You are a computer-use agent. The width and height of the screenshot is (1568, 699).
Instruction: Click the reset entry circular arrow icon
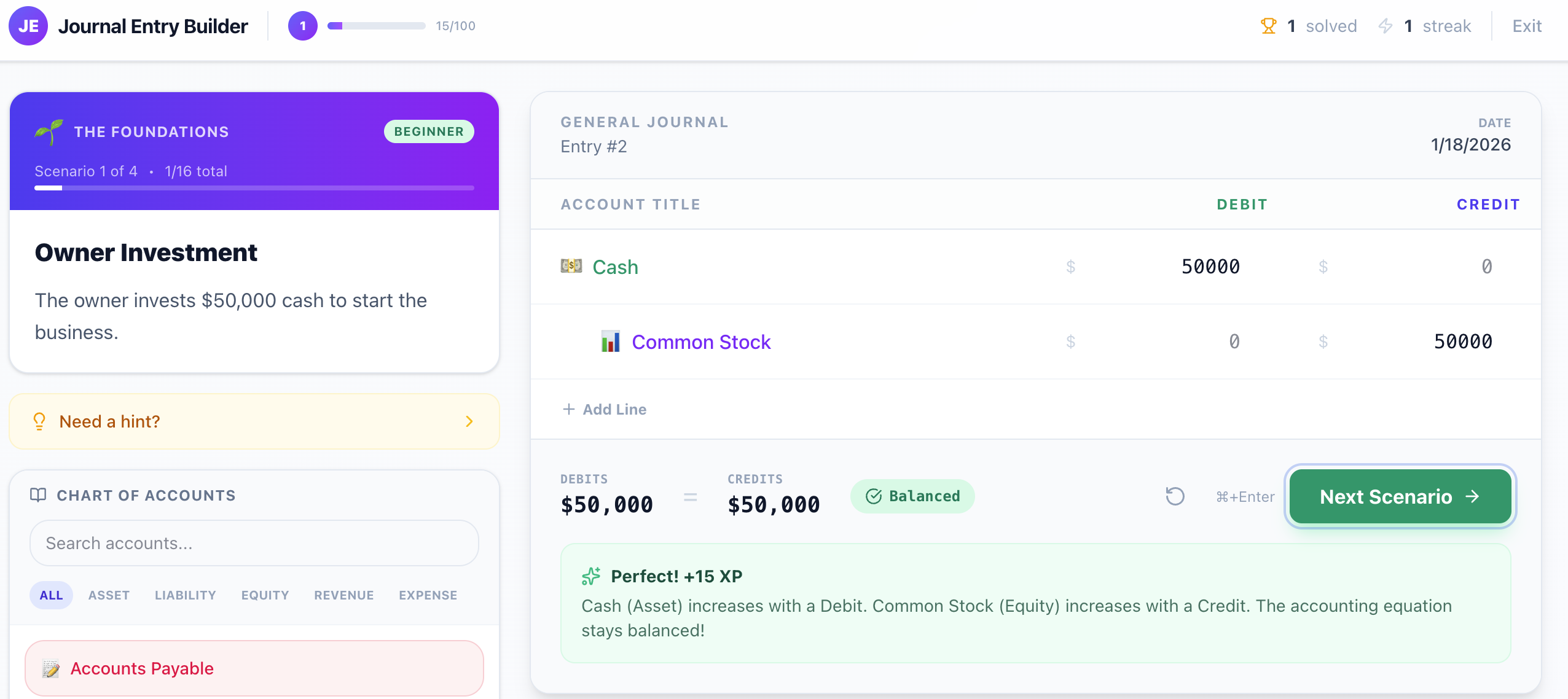1175,496
